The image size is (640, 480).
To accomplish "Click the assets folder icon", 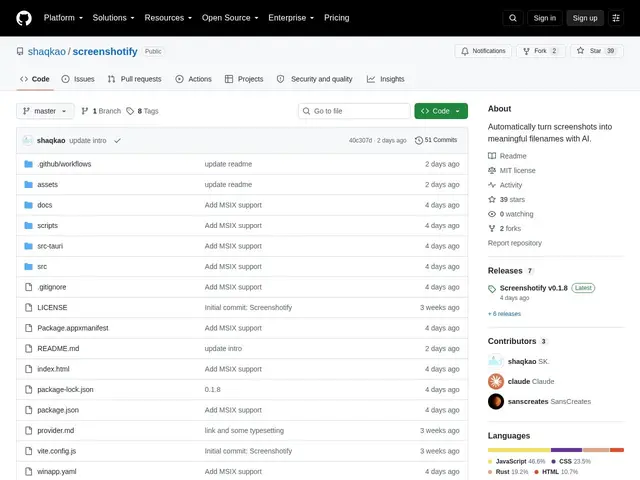I will 28,184.
